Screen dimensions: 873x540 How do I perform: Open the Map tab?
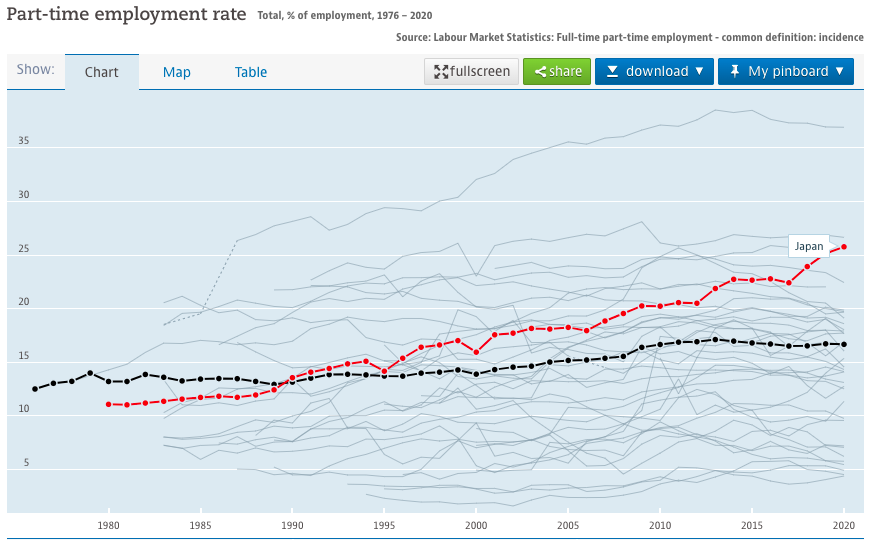pyautogui.click(x=176, y=72)
